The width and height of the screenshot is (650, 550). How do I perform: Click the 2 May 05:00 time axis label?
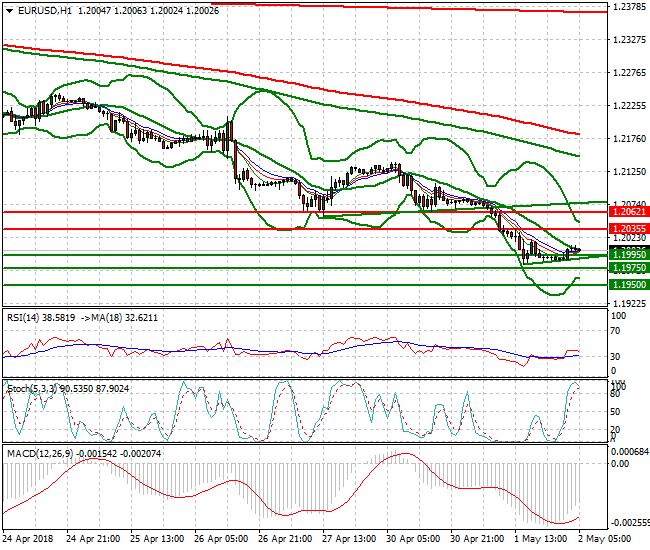[605, 539]
